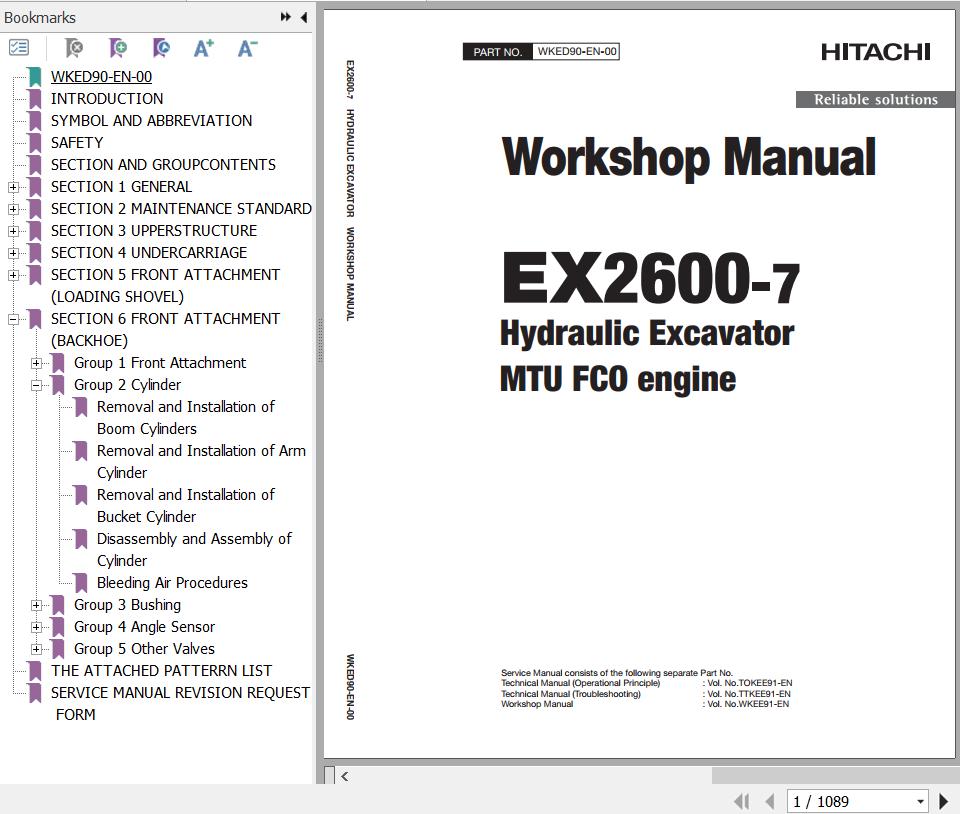Click the Workshop Manual title on the page
Image resolution: width=960 pixels, height=814 pixels.
point(689,157)
